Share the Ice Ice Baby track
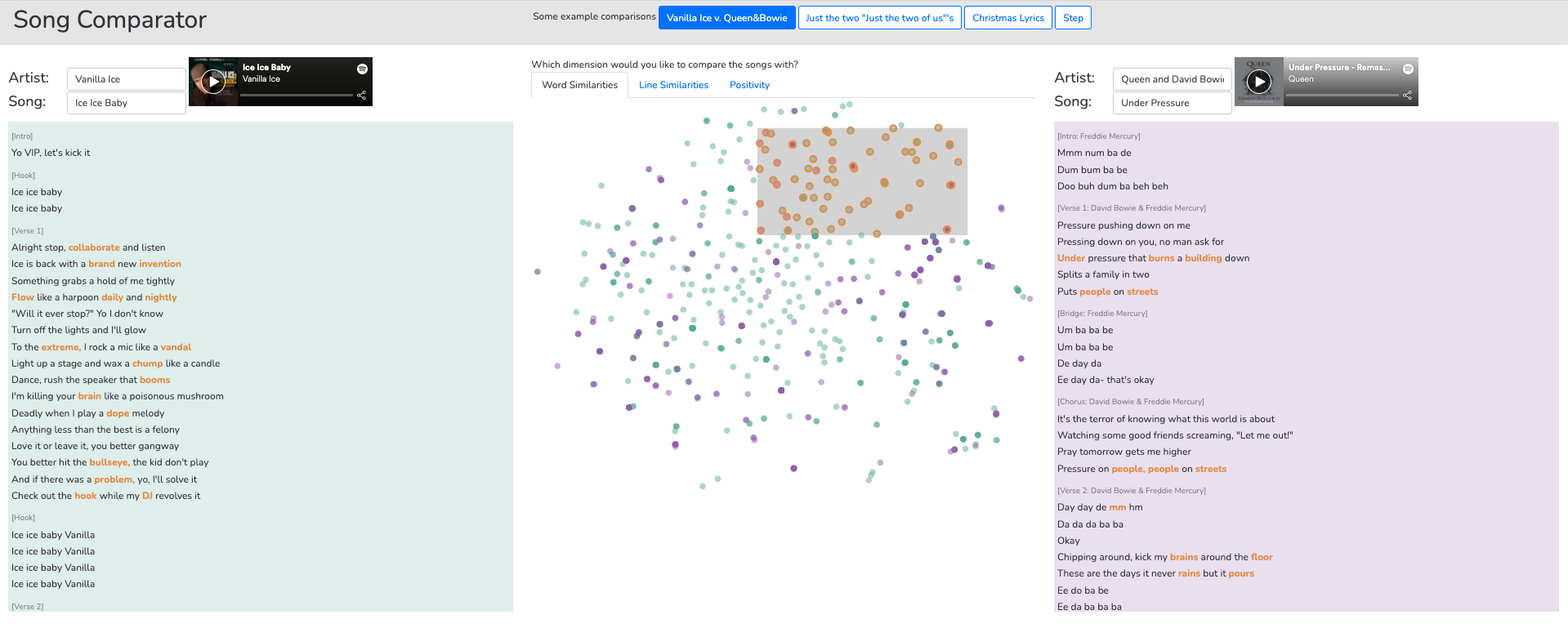This screenshot has width=1568, height=628. [x=361, y=96]
